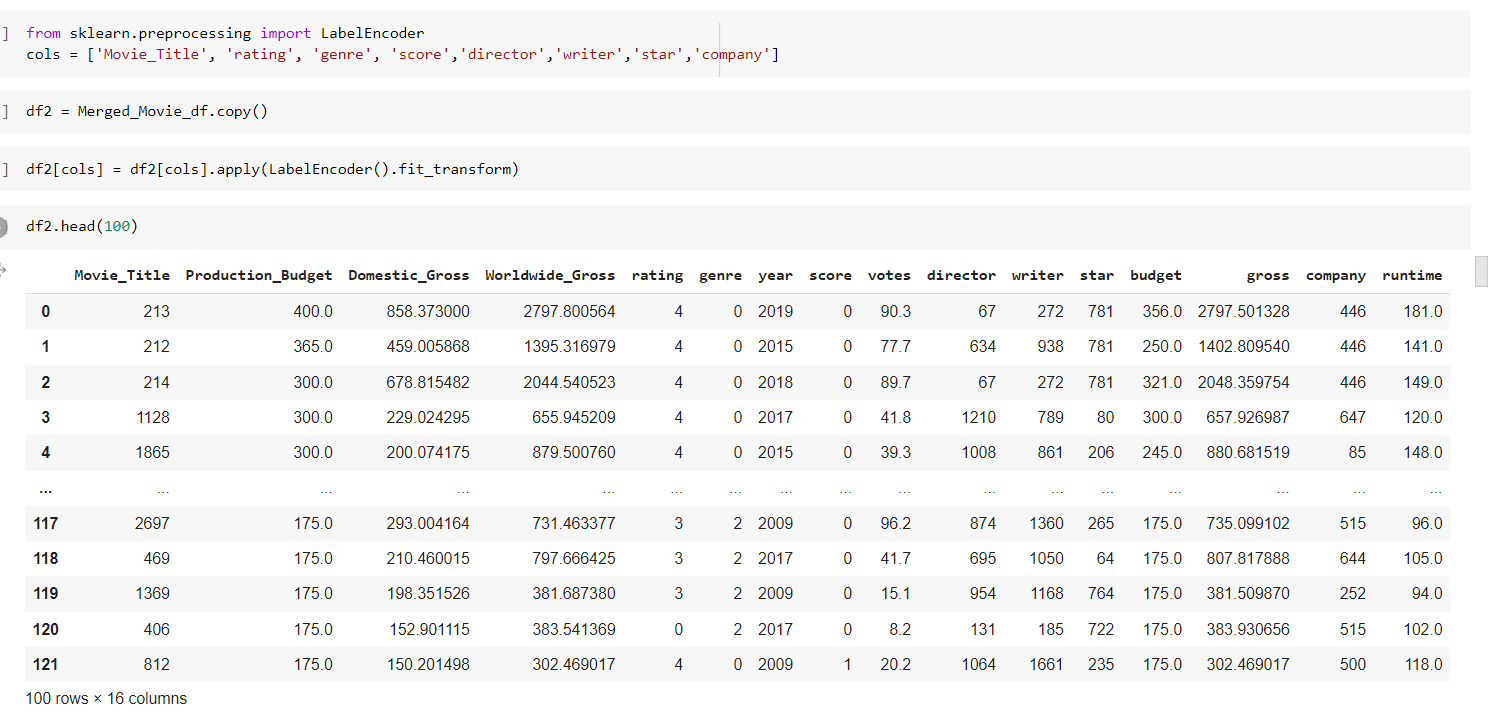
Task: Click the budget column header
Action: (1155, 275)
